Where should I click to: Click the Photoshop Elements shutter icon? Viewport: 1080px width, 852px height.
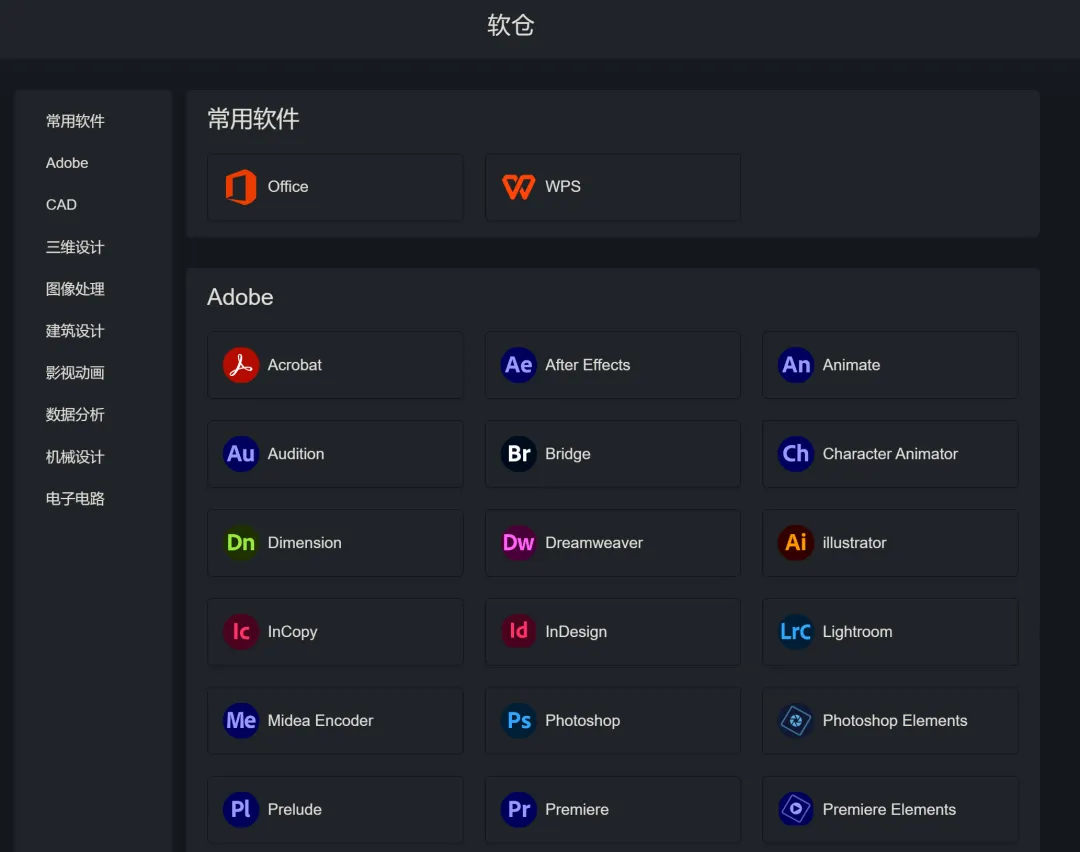pyautogui.click(x=796, y=720)
